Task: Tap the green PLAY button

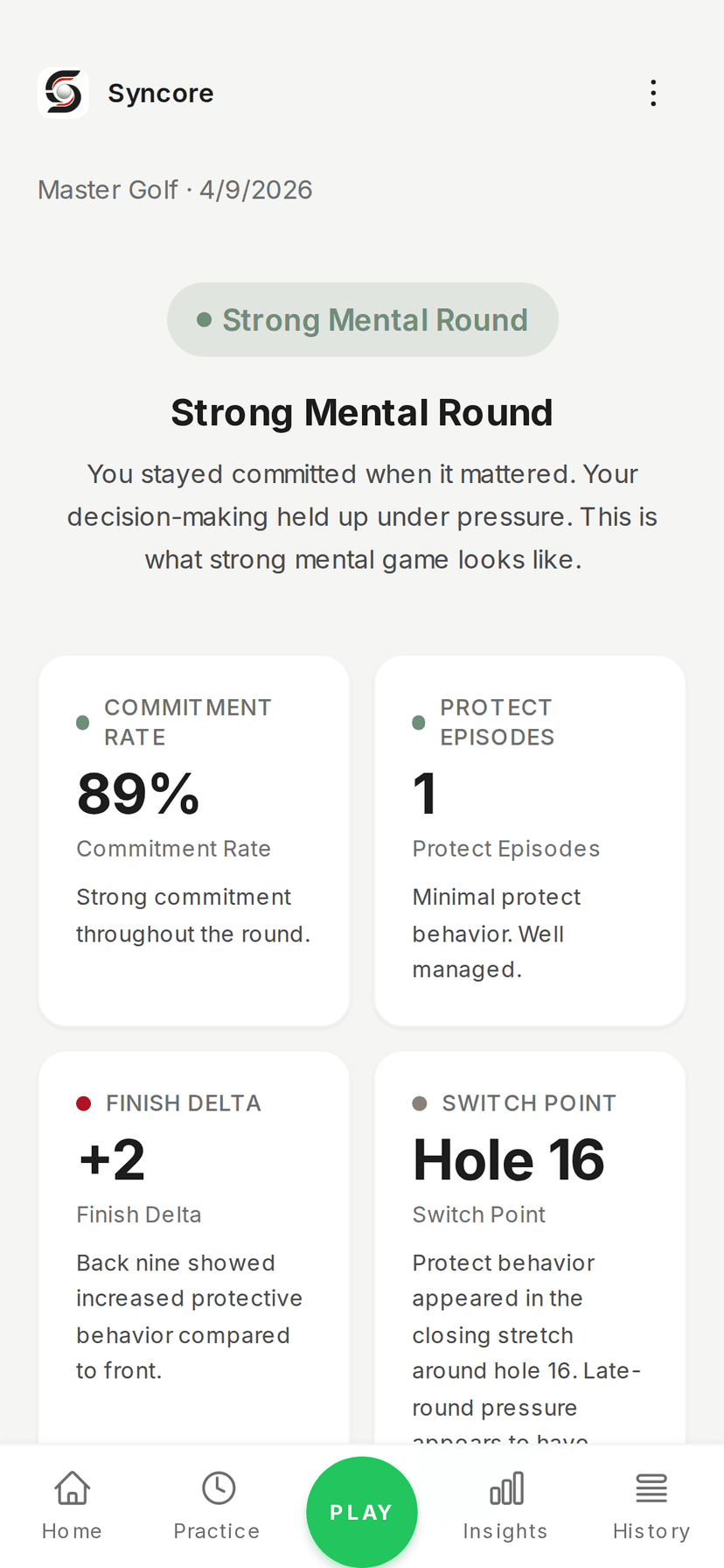Action: (362, 1509)
